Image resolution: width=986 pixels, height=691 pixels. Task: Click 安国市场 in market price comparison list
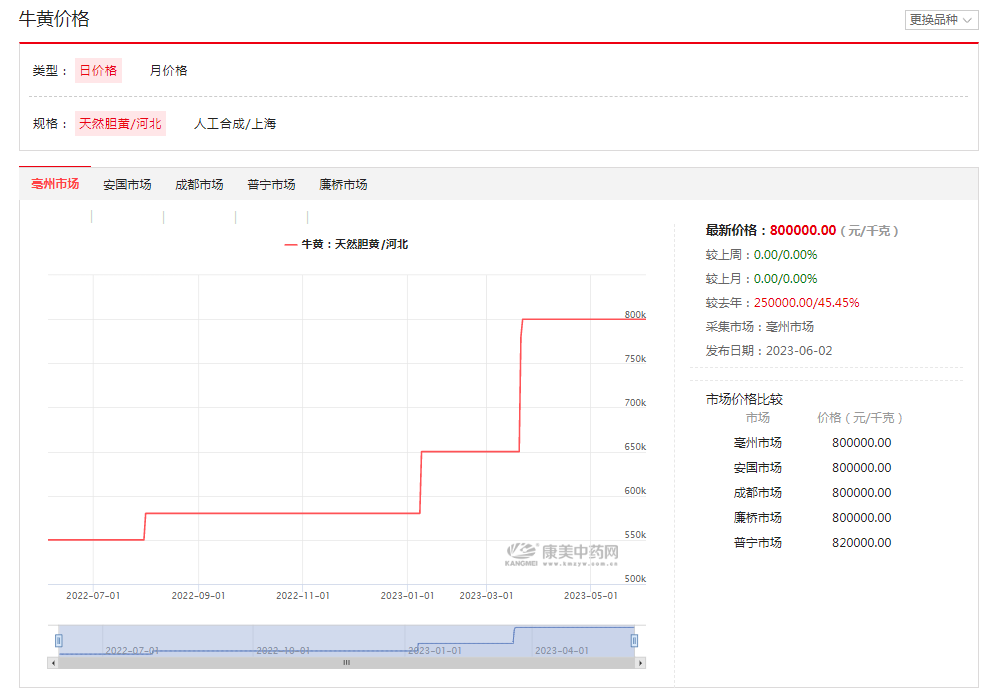click(757, 468)
